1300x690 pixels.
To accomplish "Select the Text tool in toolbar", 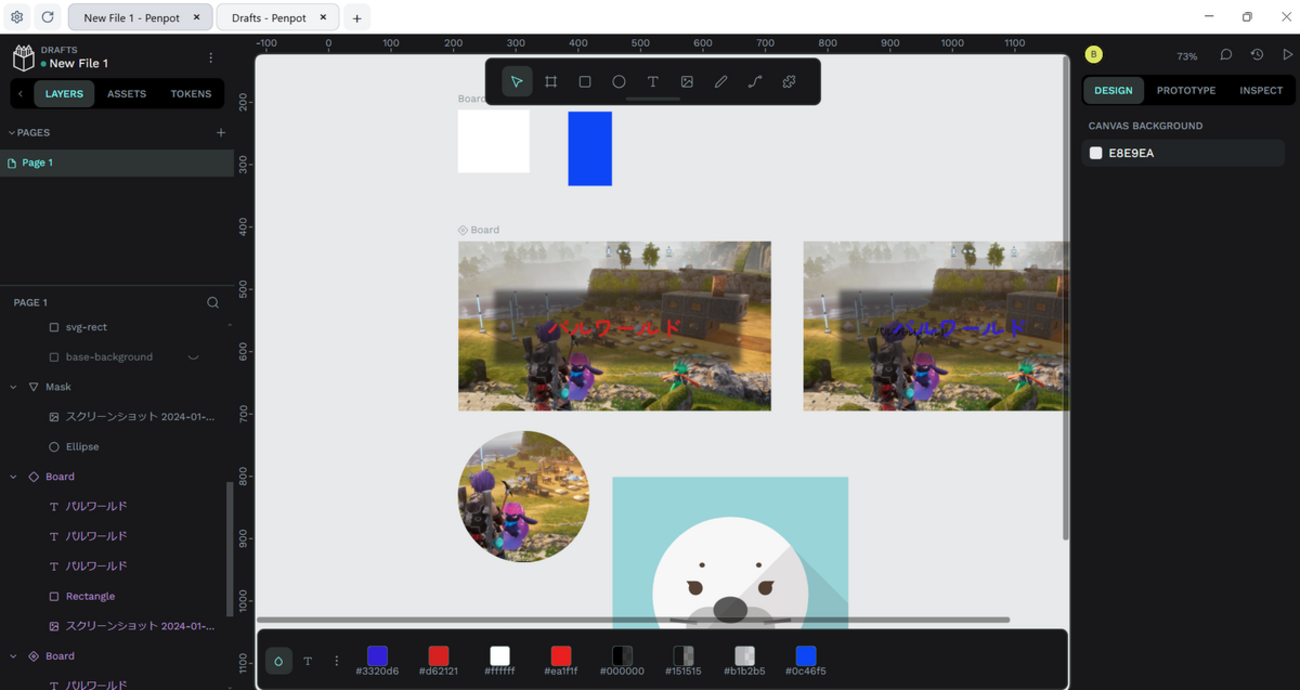I will coord(653,82).
